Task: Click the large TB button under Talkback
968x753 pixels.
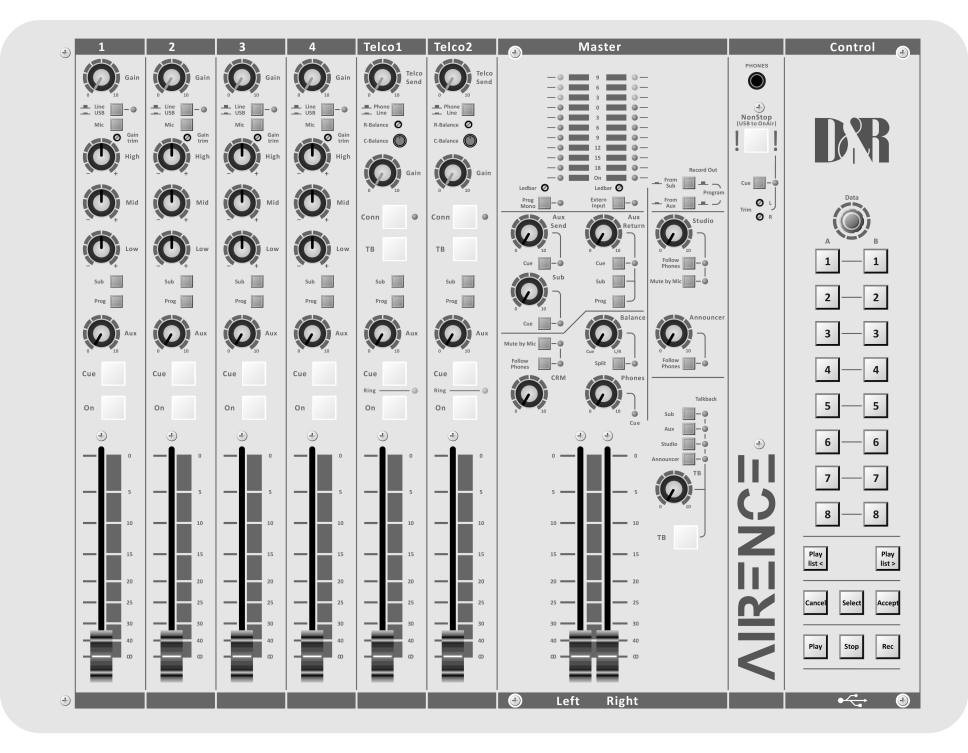Action: [x=685, y=537]
